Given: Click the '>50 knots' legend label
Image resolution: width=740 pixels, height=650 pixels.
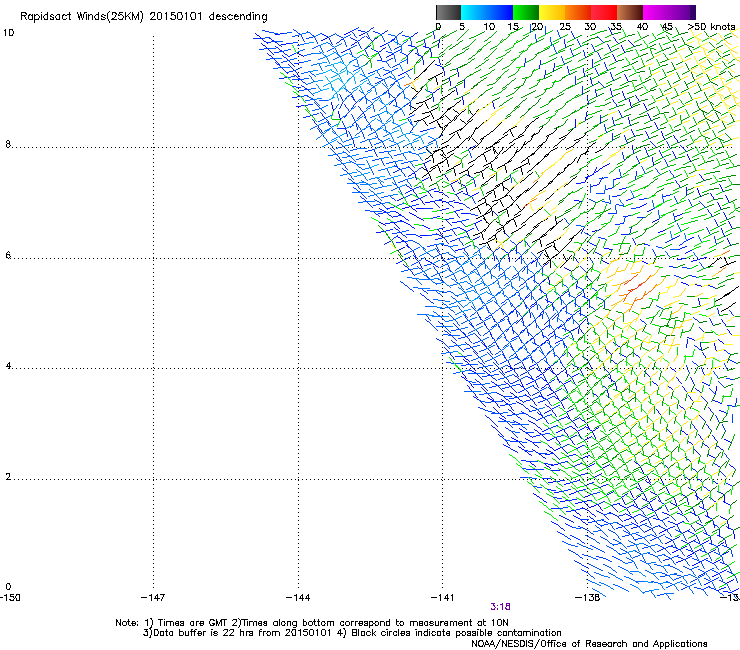Looking at the screenshot, I should pyautogui.click(x=711, y=27).
